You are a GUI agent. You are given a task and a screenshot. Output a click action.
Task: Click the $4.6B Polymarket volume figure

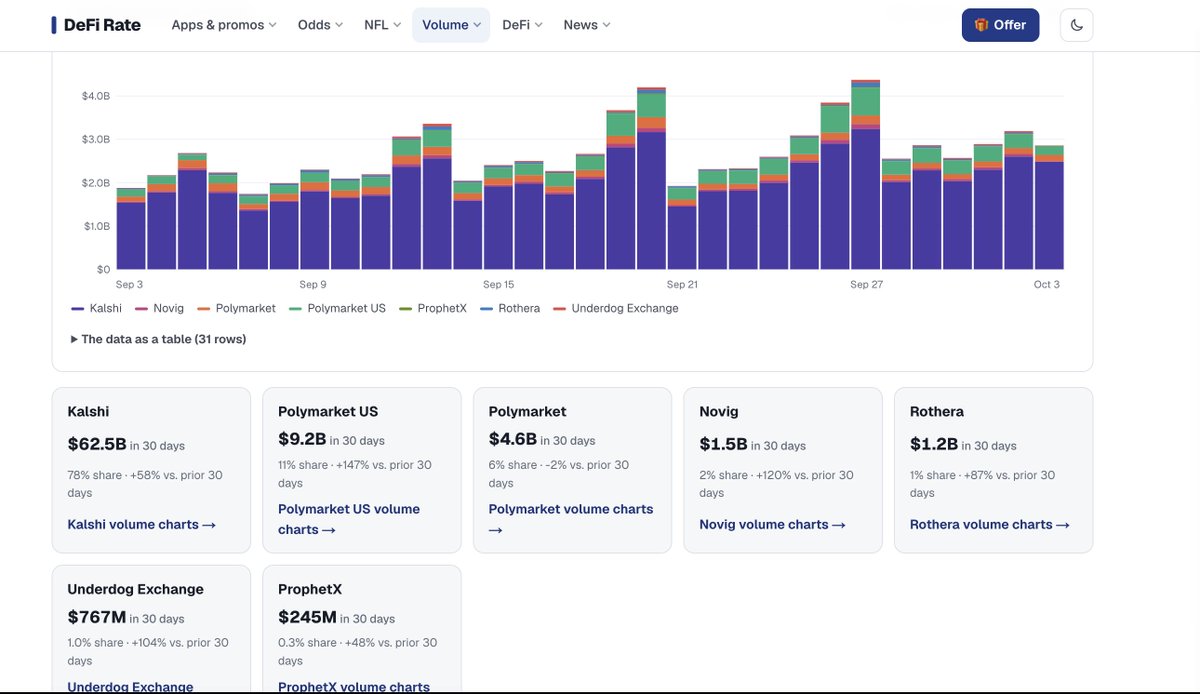(513, 438)
